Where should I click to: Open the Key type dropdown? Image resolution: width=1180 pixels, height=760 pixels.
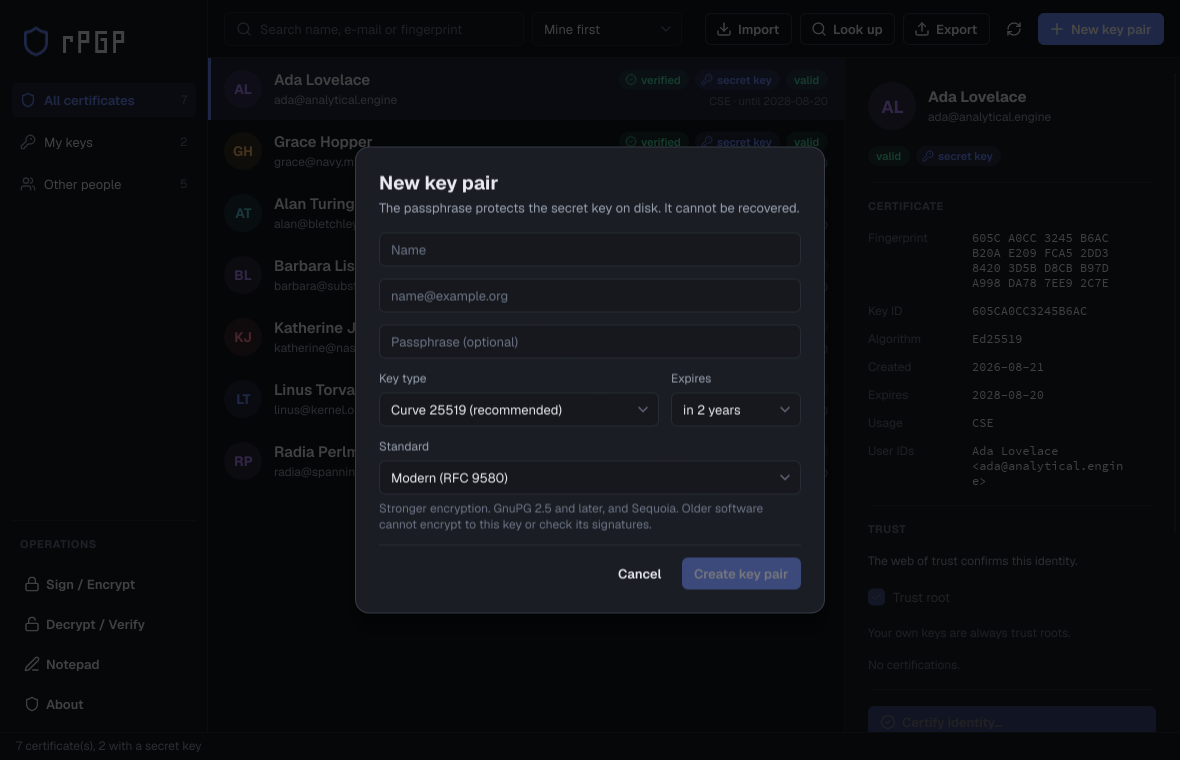tap(519, 409)
